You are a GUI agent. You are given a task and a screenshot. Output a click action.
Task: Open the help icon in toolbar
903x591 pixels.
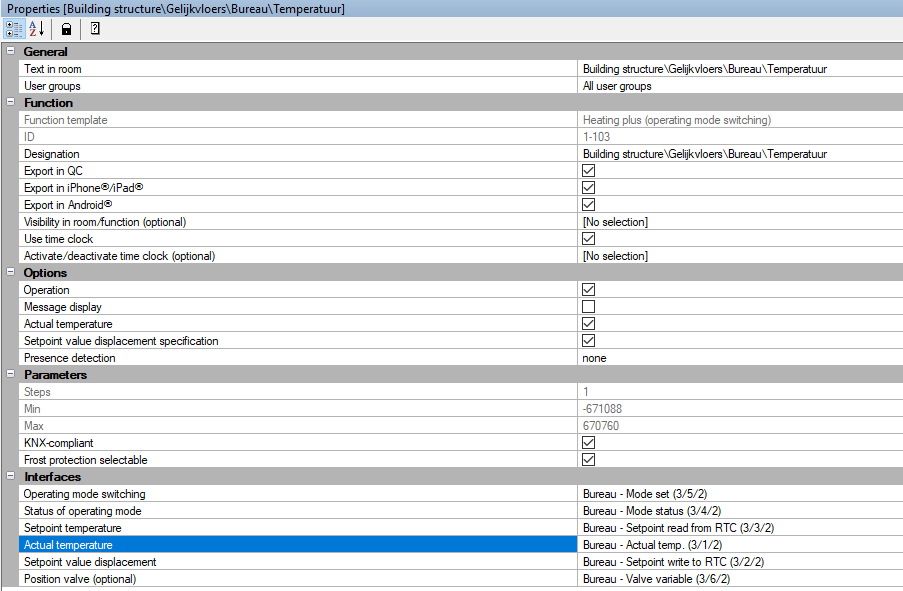[x=95, y=29]
